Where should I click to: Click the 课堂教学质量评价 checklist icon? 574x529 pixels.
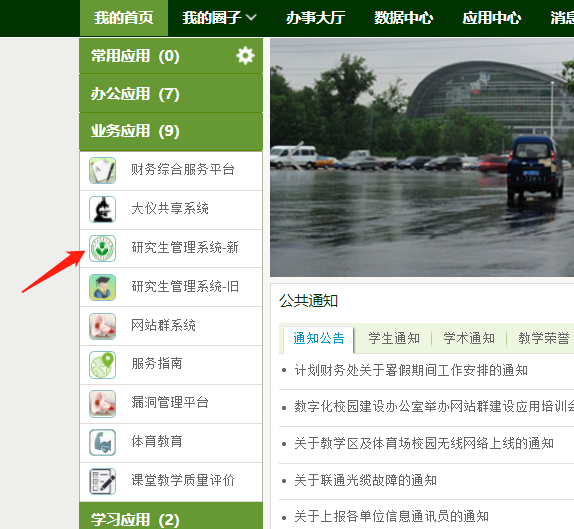[x=102, y=481]
